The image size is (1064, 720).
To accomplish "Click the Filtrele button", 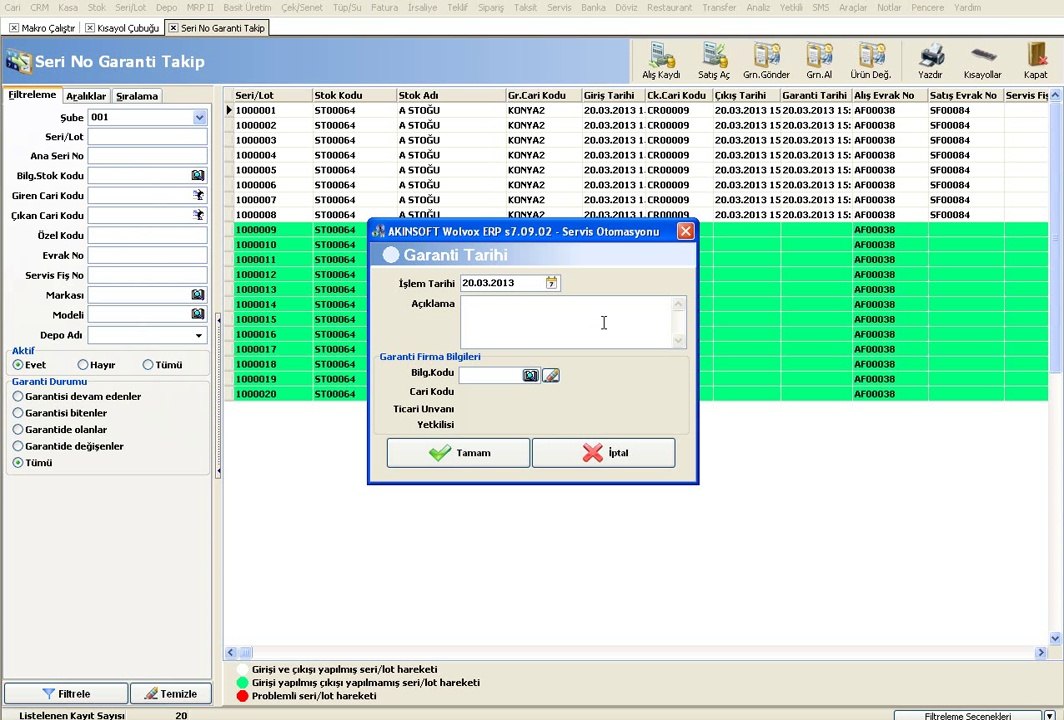I will pos(66,694).
